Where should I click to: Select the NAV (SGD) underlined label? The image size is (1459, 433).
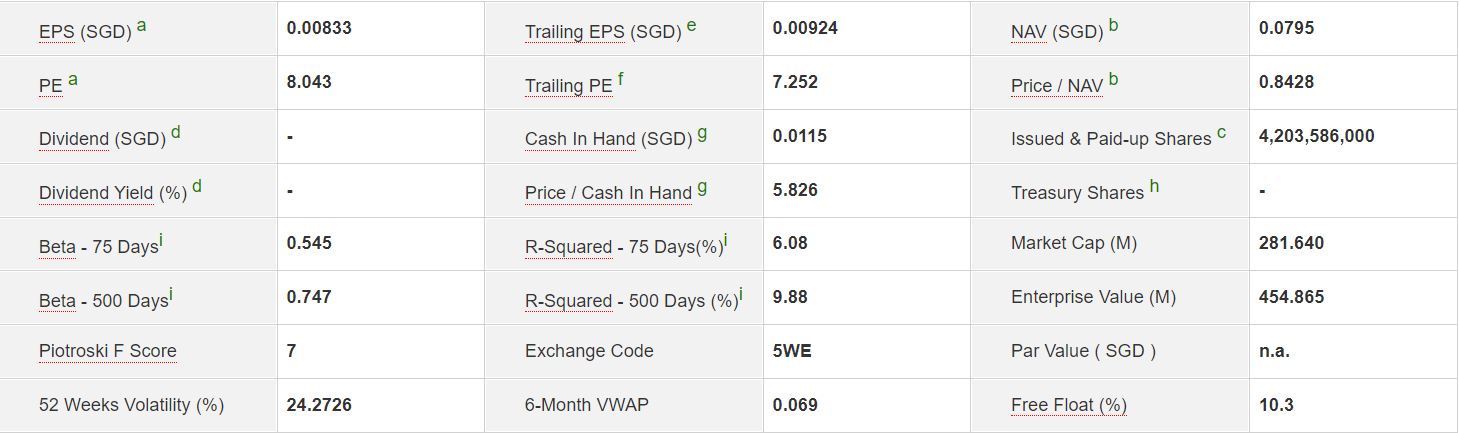tap(1056, 32)
